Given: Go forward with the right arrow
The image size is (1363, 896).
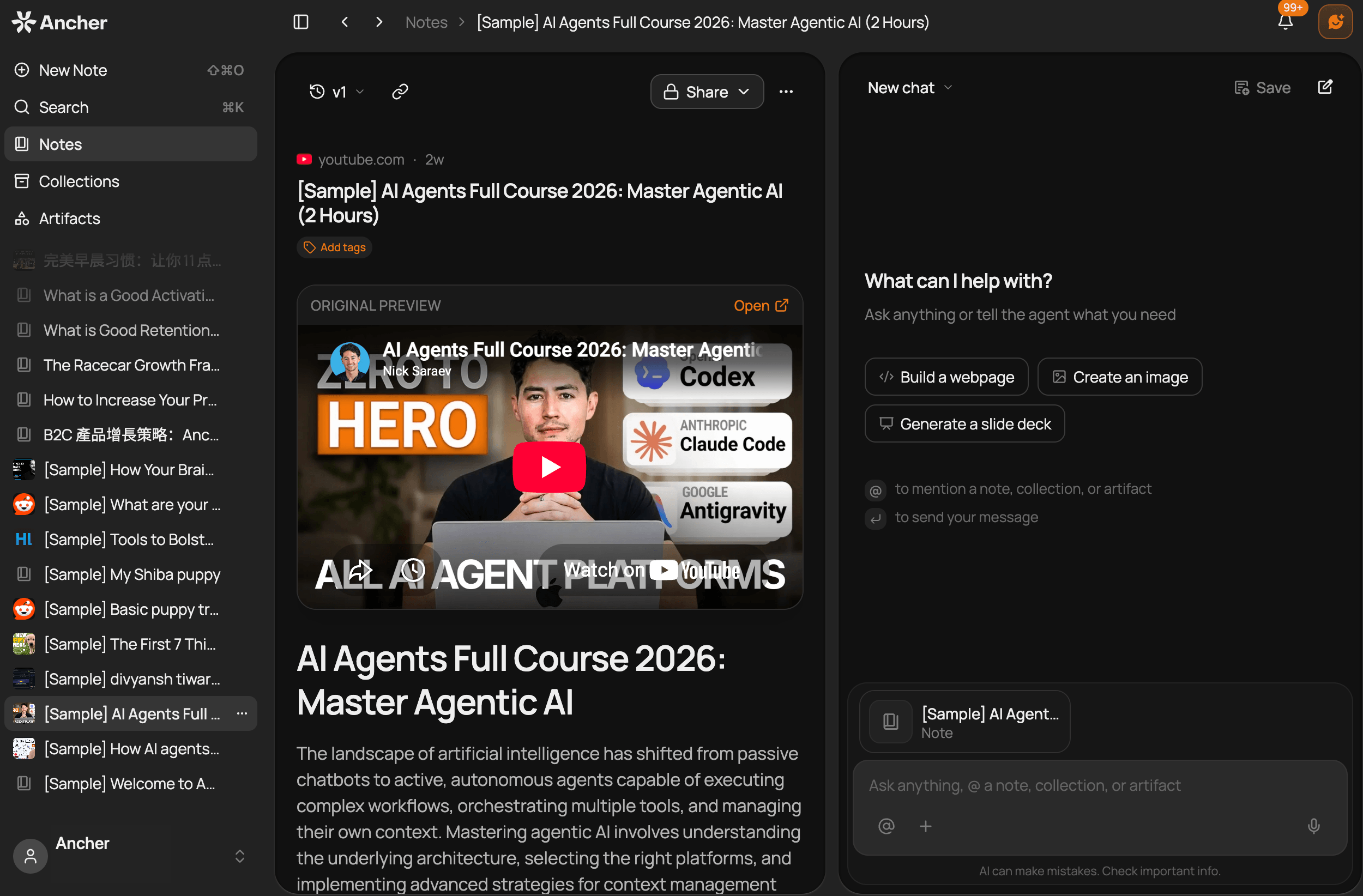Looking at the screenshot, I should click(x=378, y=22).
